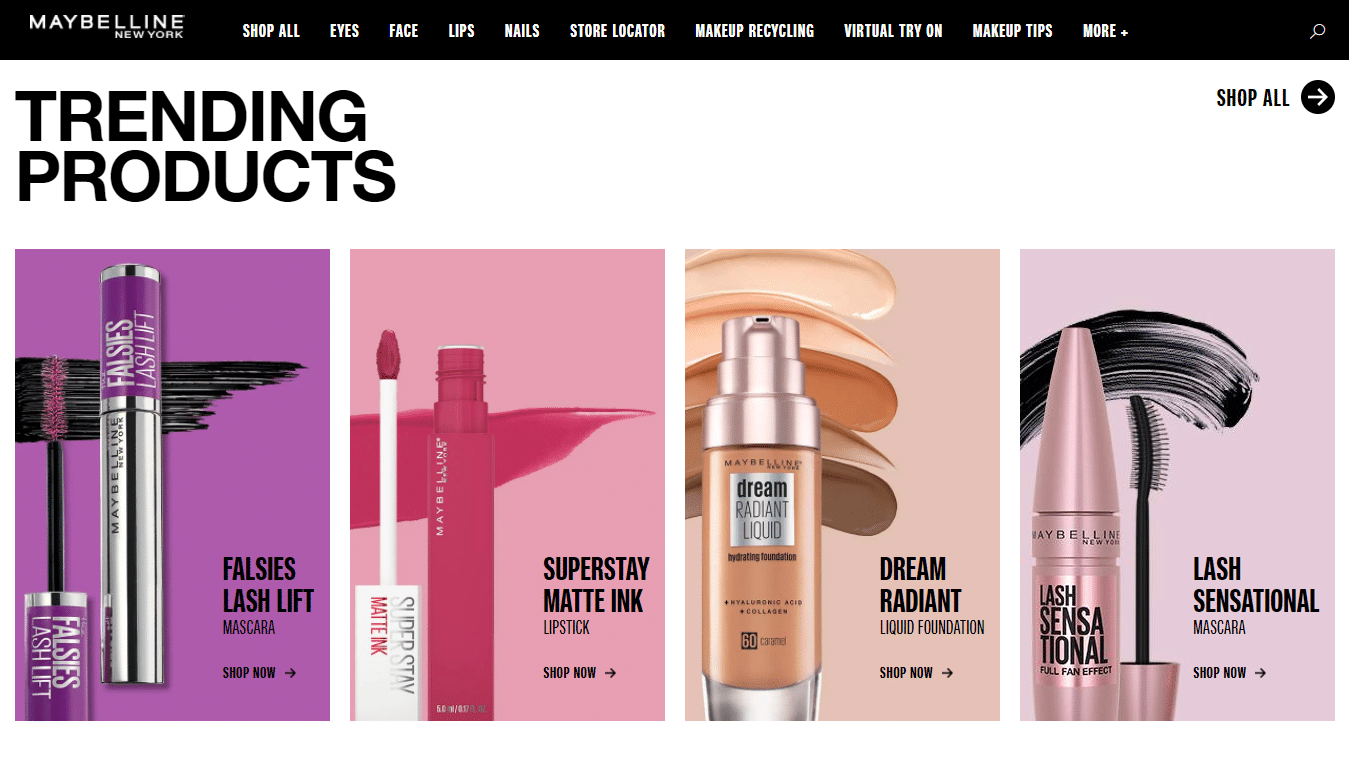
Task: Click Shop Now arrow for Superstay Matte Ink
Action: [x=610, y=673]
